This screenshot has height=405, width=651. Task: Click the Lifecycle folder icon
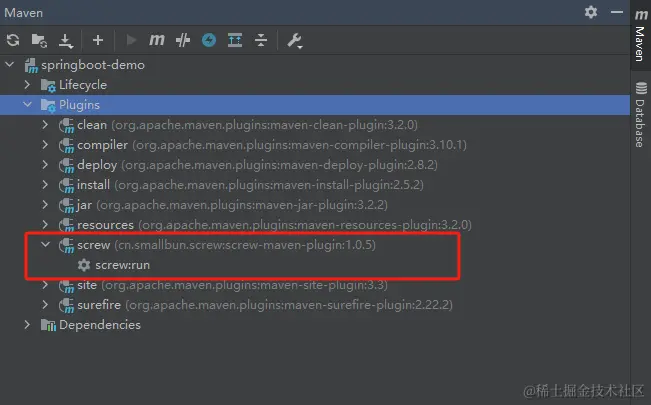tap(48, 85)
